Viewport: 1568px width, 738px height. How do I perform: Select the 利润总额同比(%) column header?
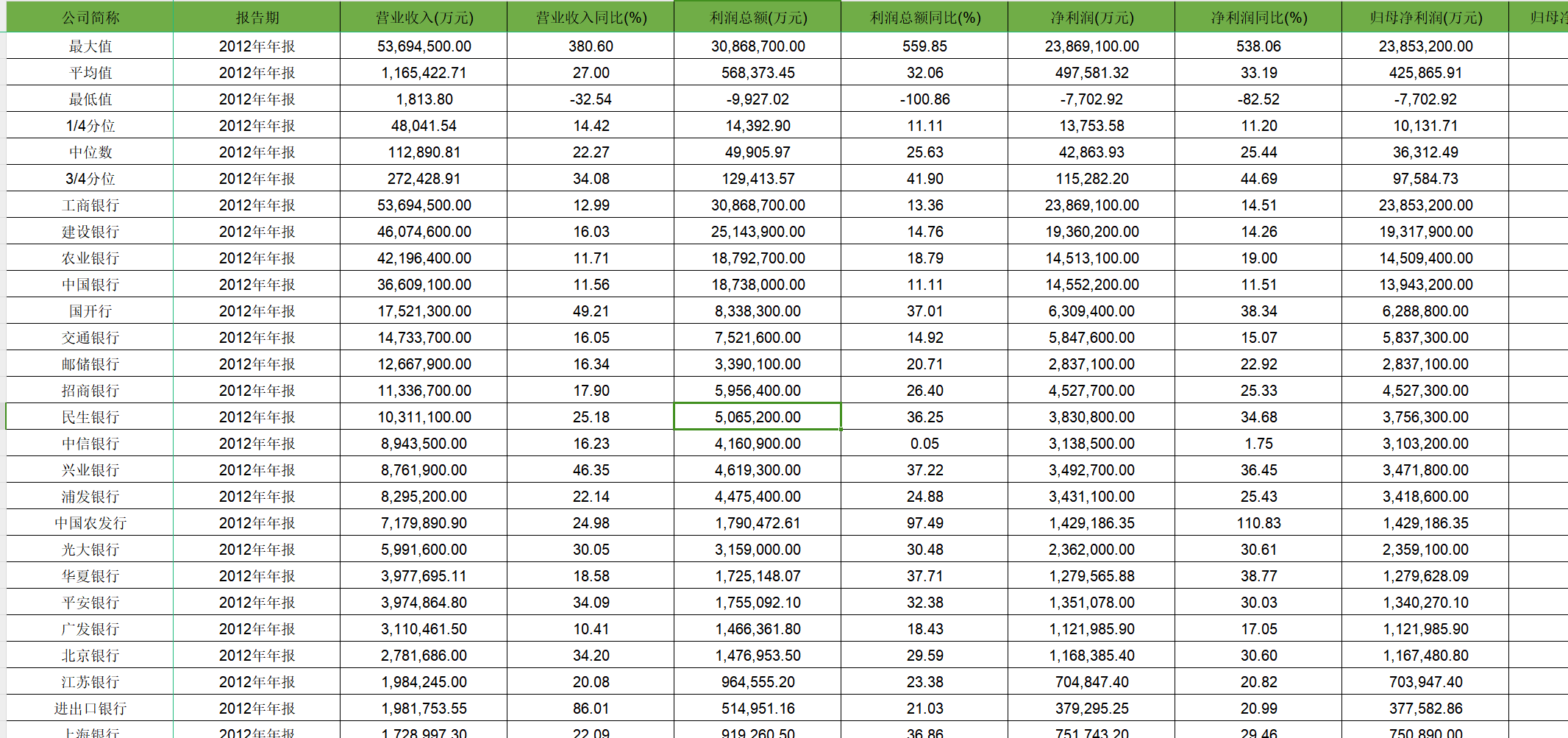[x=924, y=17]
